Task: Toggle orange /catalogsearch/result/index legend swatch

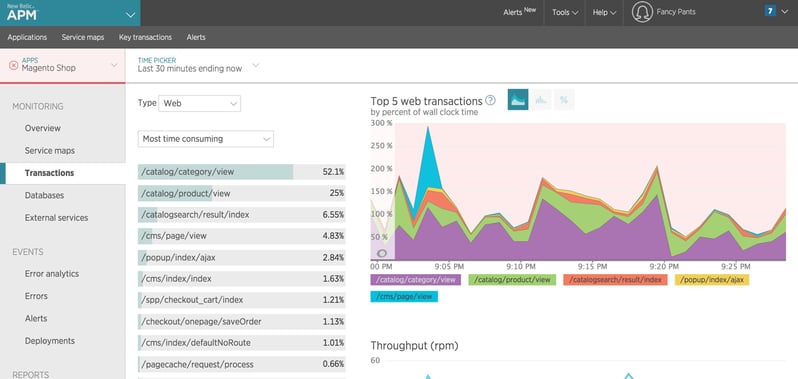Action: pyautogui.click(x=615, y=280)
